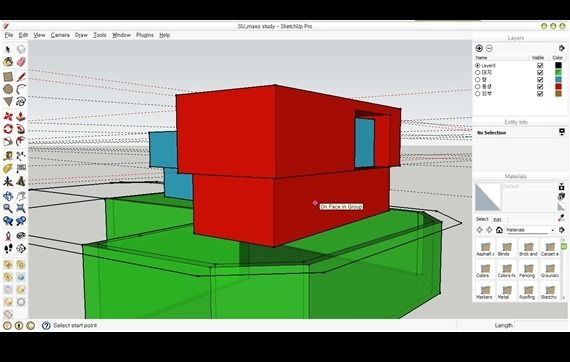Viewport: 570px width, 362px height.
Task: Select the Offset tool
Action: [21, 141]
